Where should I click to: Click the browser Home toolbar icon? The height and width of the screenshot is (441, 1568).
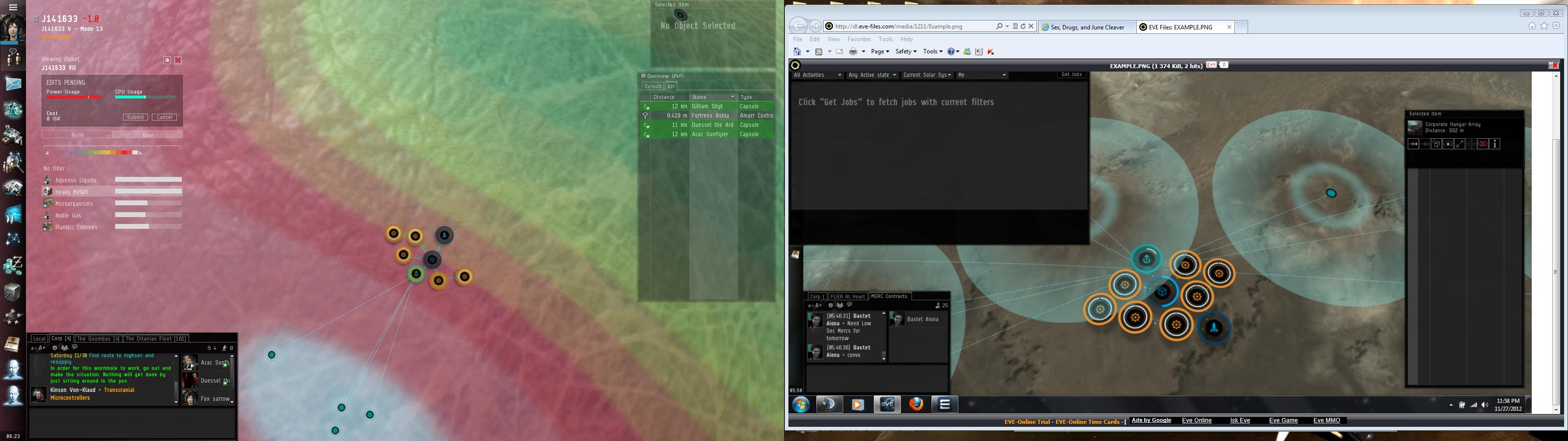(x=797, y=52)
